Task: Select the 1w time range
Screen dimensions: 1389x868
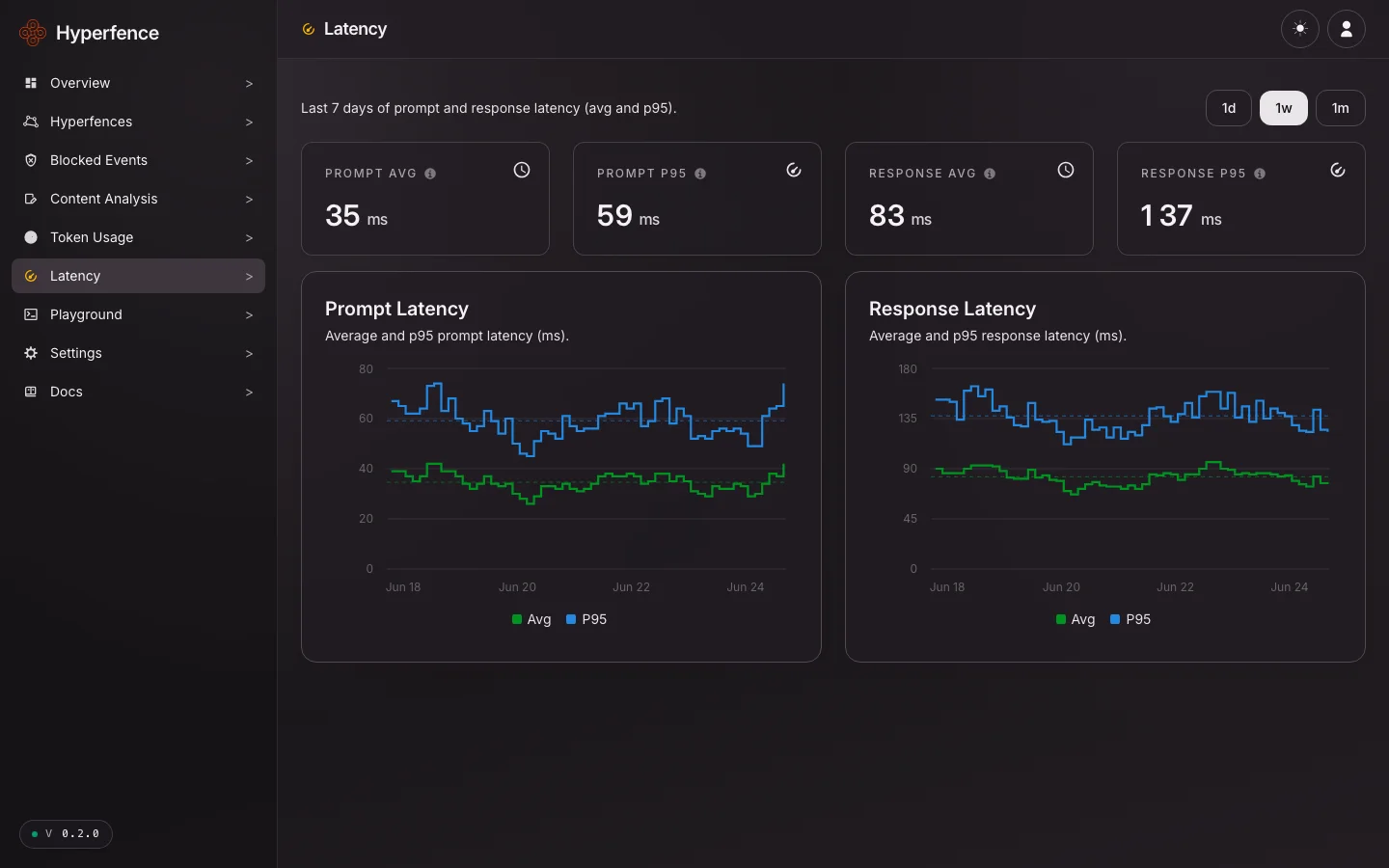Action: pos(1284,108)
